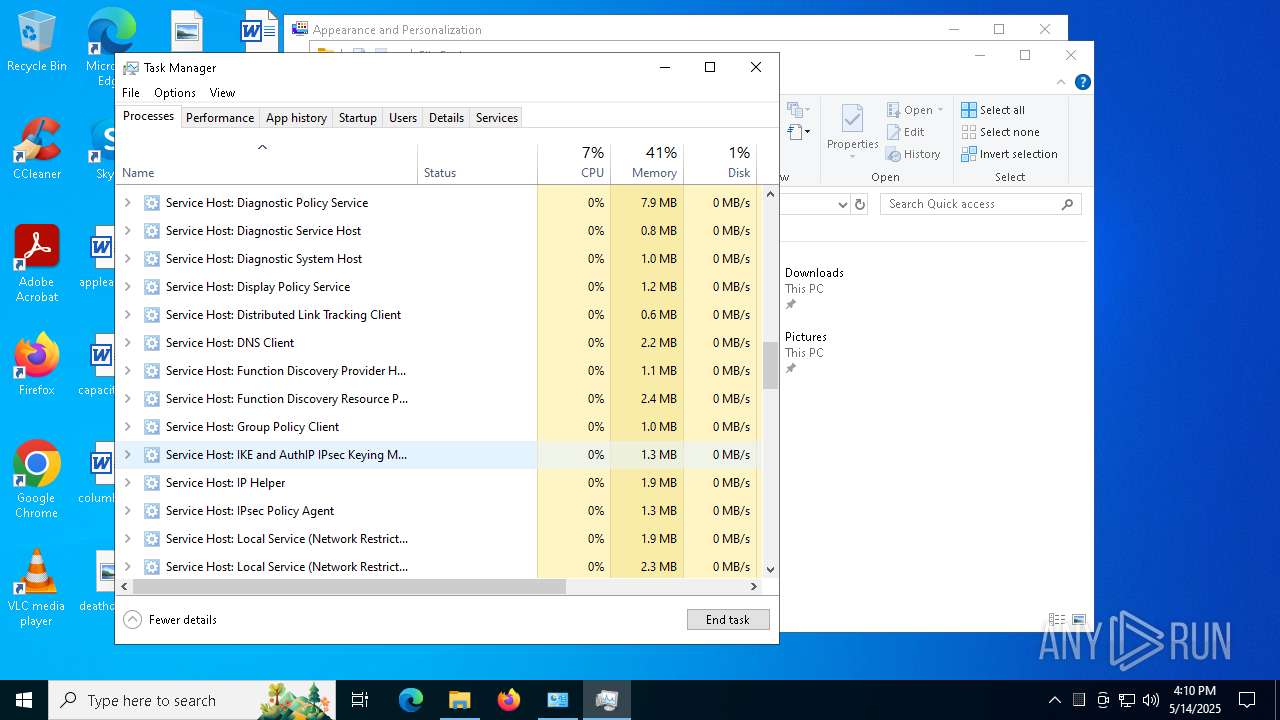
Task: Switch to the App history tab
Action: pyautogui.click(x=296, y=118)
